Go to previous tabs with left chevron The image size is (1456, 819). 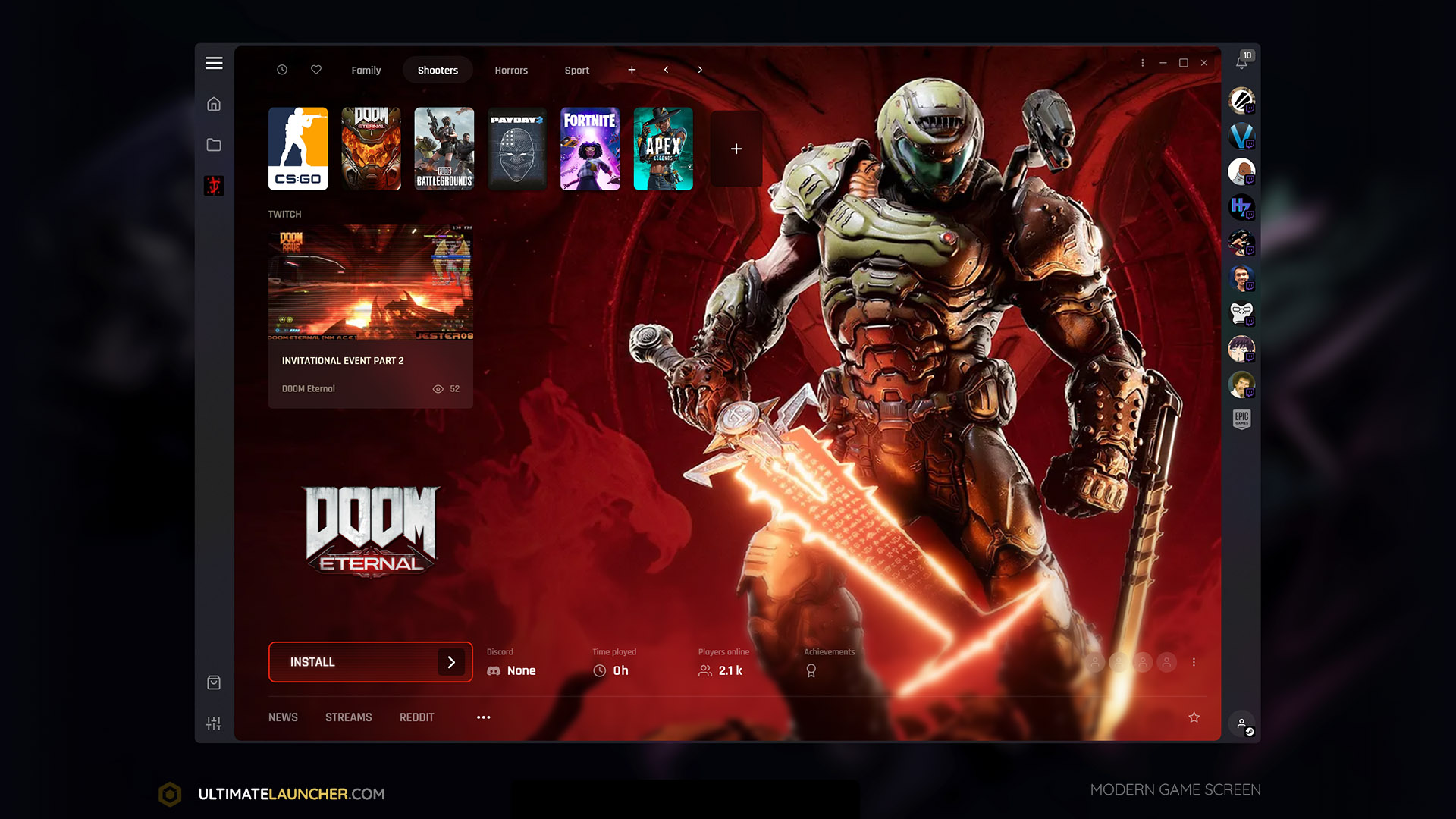click(x=667, y=70)
